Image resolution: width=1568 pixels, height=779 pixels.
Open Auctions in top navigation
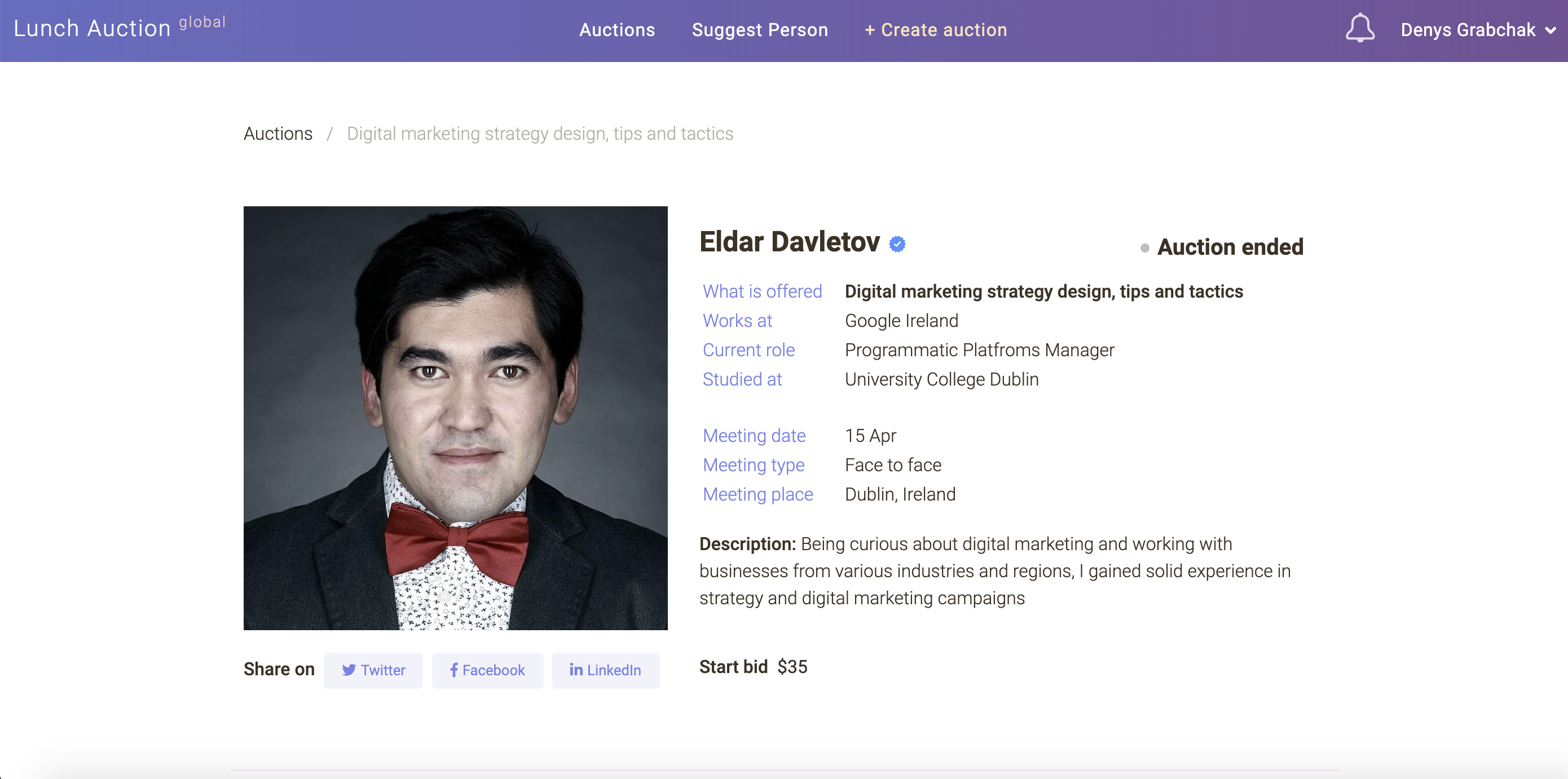coord(616,30)
